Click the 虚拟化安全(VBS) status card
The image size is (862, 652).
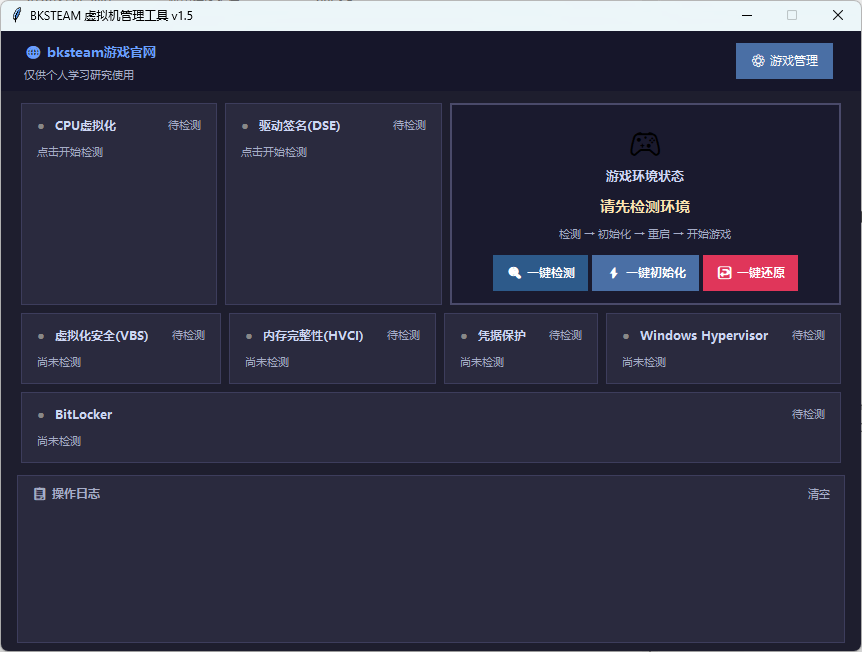[x=120, y=349]
